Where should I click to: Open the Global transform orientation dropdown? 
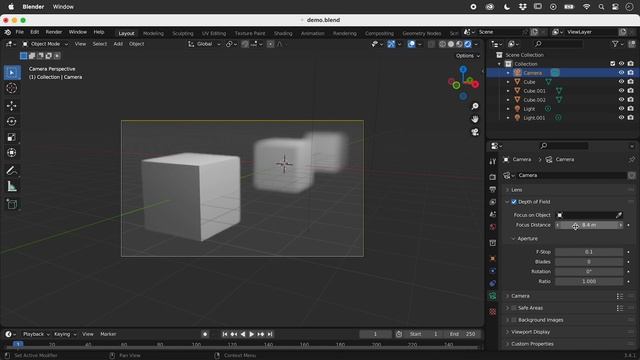pos(204,44)
